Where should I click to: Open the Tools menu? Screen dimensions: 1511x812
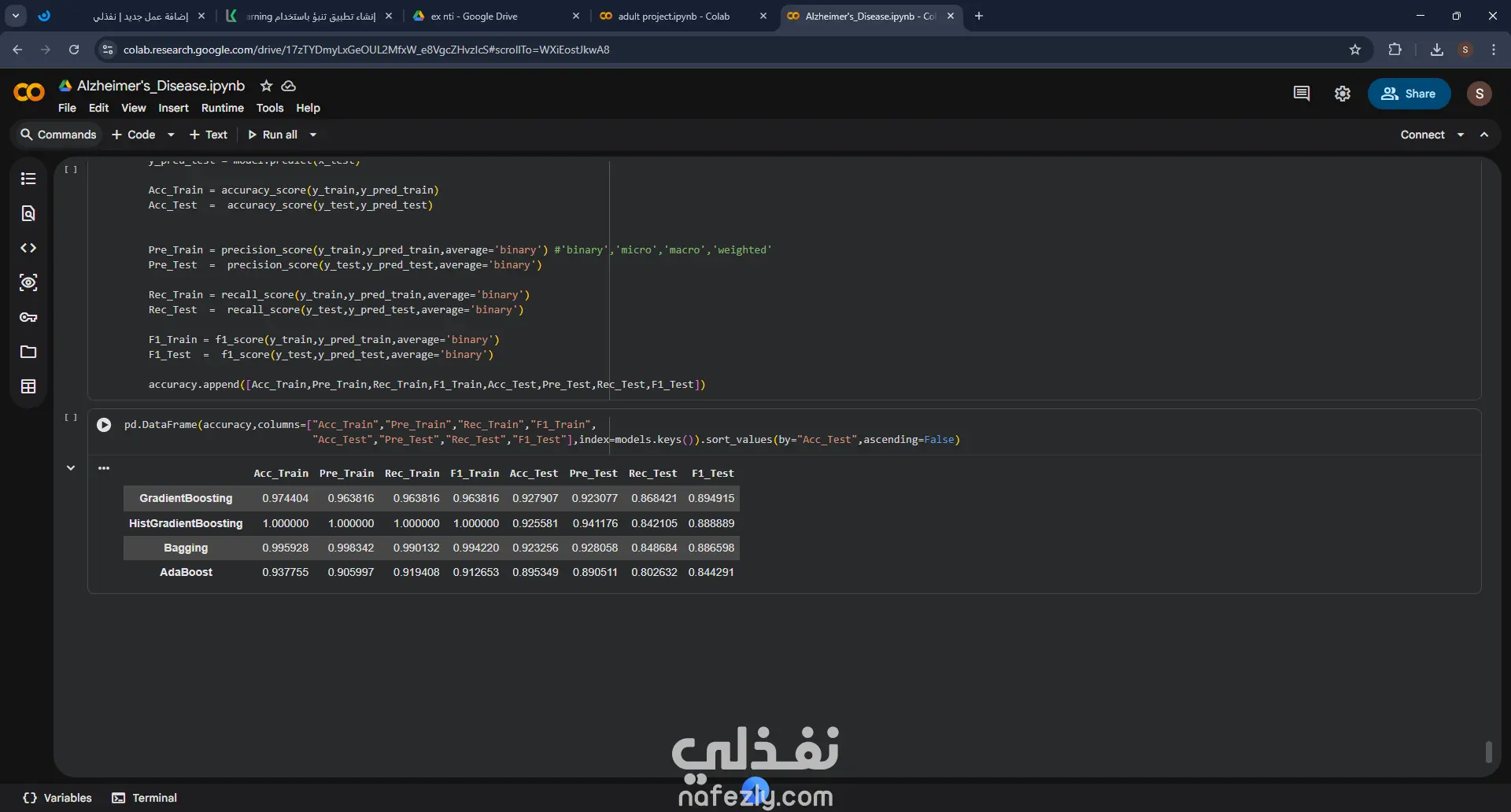[270, 108]
